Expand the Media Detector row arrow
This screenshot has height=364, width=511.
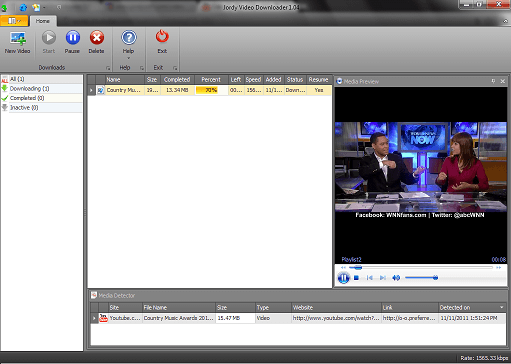coord(94,318)
